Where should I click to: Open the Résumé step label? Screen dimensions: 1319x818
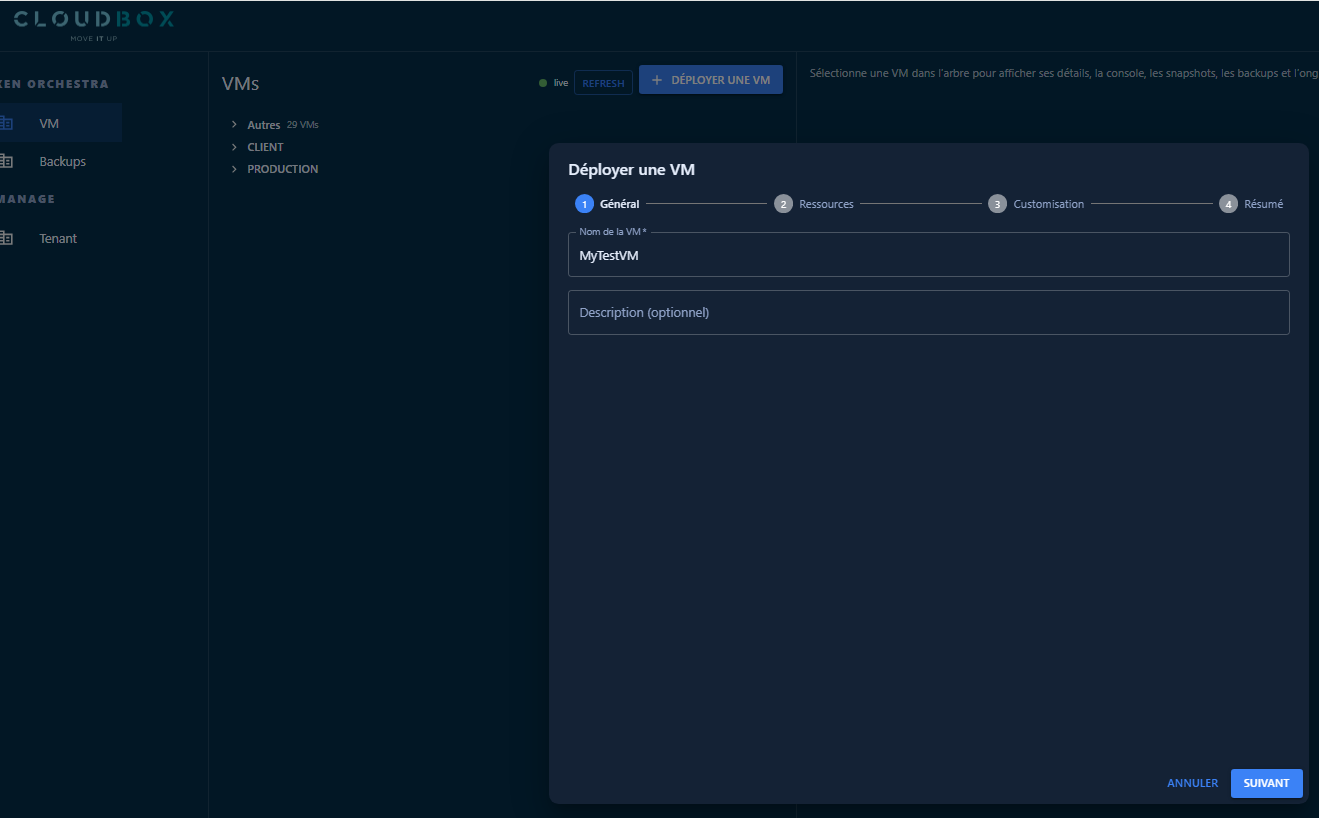coord(1263,204)
